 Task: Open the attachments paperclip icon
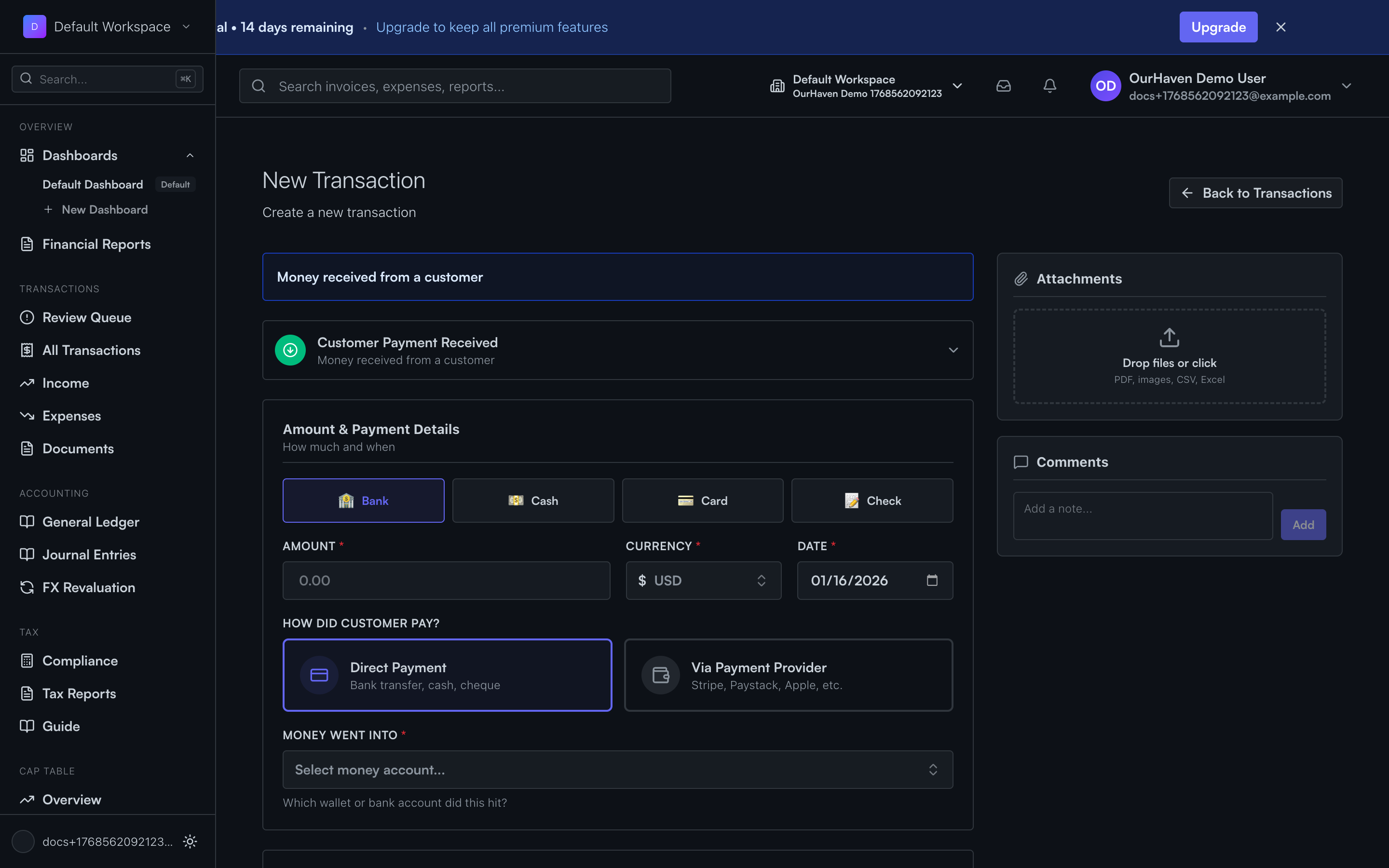(1021, 278)
